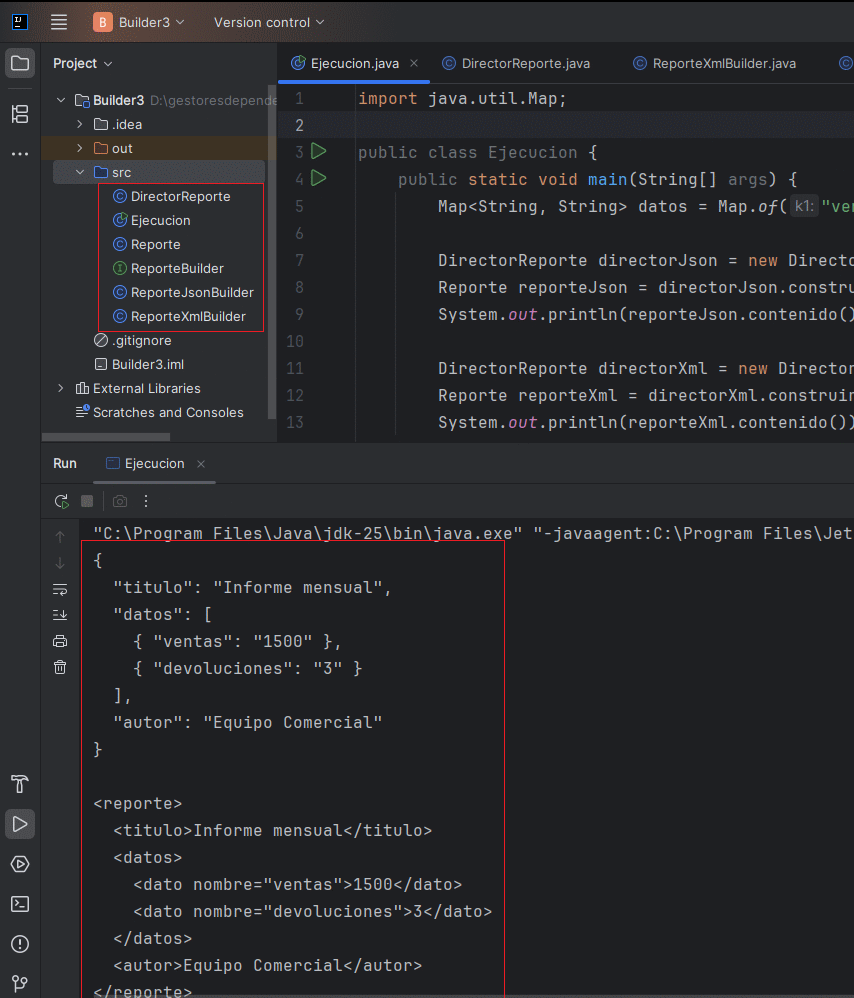Close the Ejecucion.java editor tab
This screenshot has height=998, width=854.
[414, 63]
